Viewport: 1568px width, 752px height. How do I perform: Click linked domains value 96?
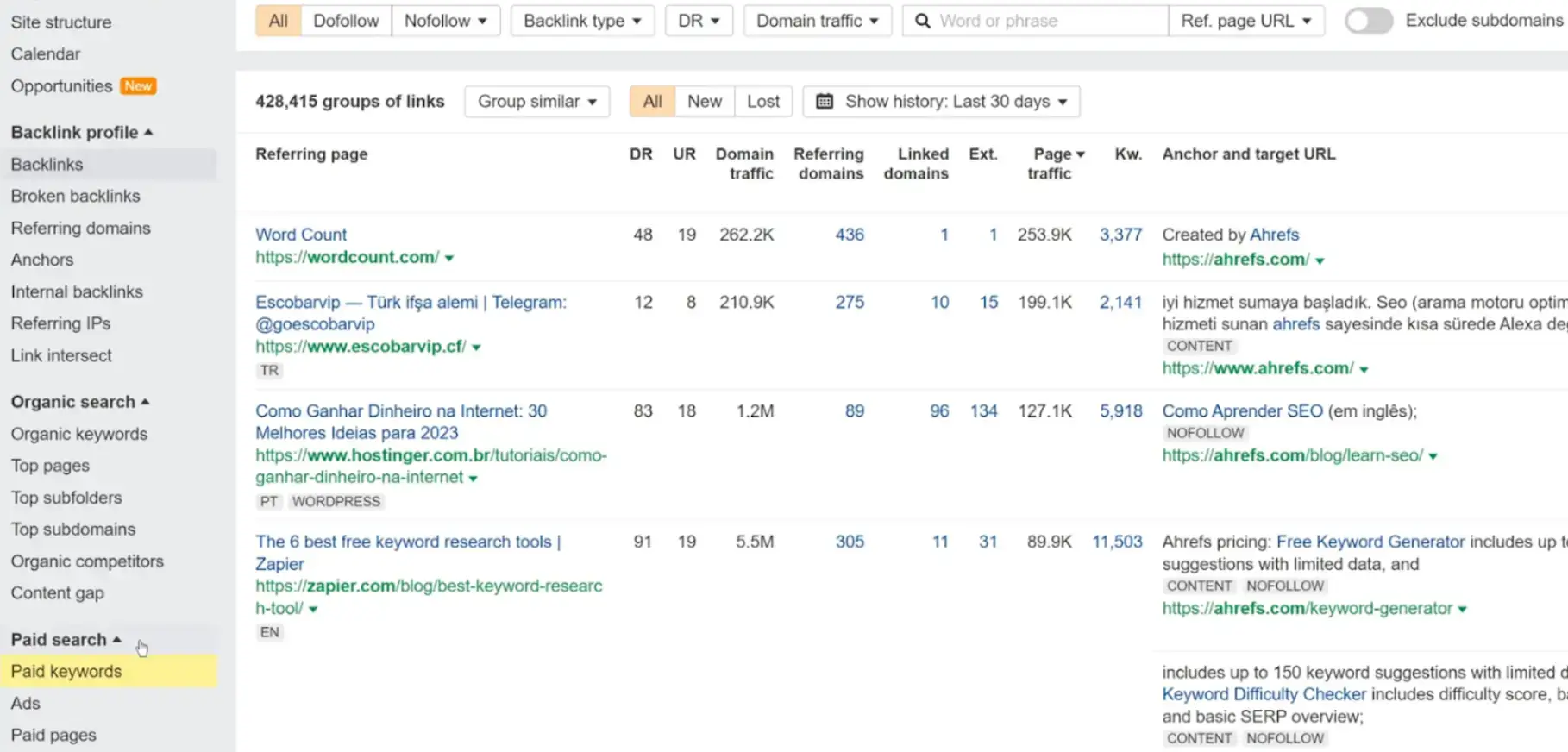(x=939, y=411)
